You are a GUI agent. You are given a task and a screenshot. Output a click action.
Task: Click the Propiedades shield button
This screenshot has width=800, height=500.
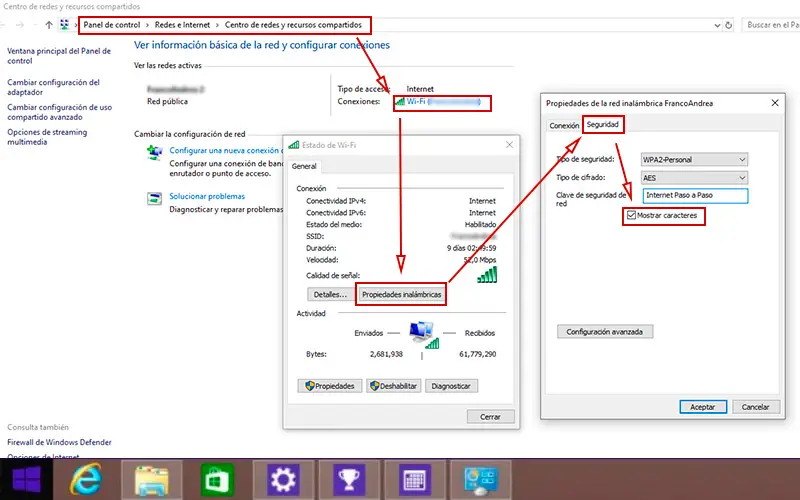pyautogui.click(x=330, y=386)
